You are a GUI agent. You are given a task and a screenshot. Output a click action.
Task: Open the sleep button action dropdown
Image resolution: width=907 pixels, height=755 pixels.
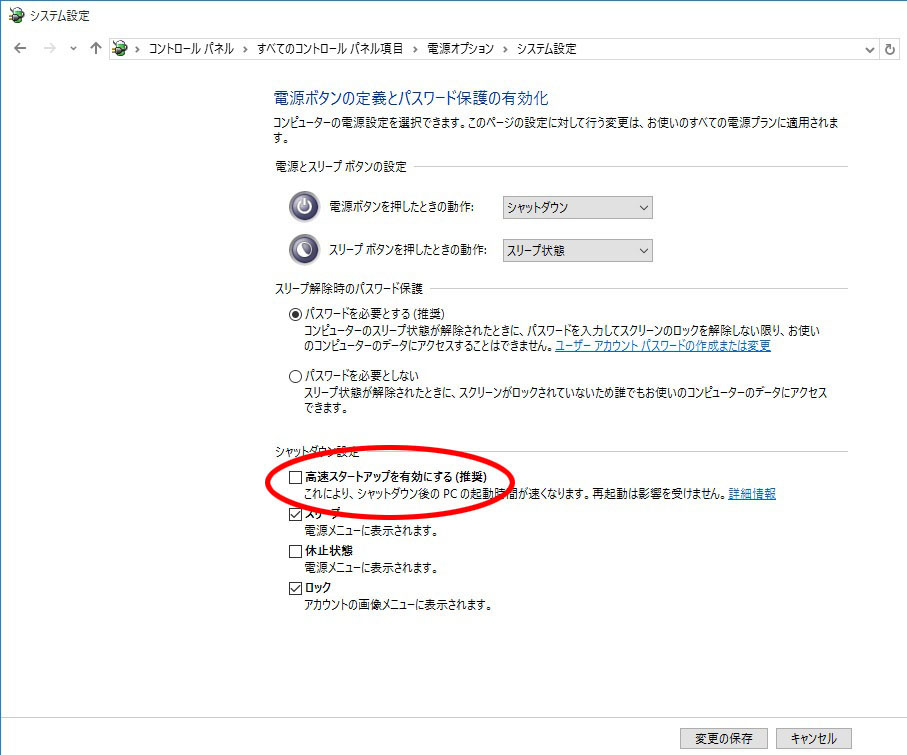coord(577,249)
